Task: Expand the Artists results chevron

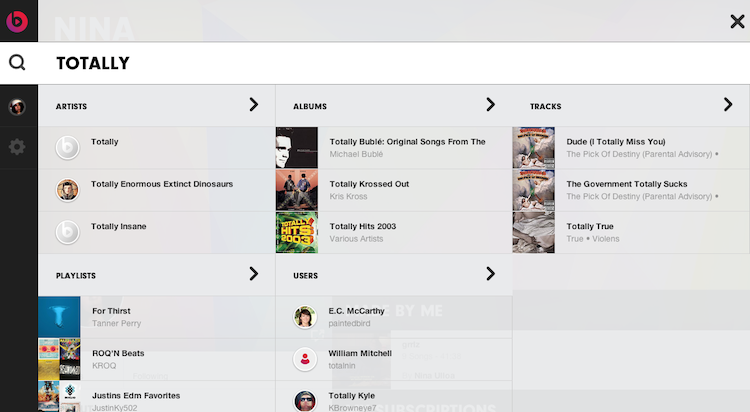Action: click(x=254, y=105)
